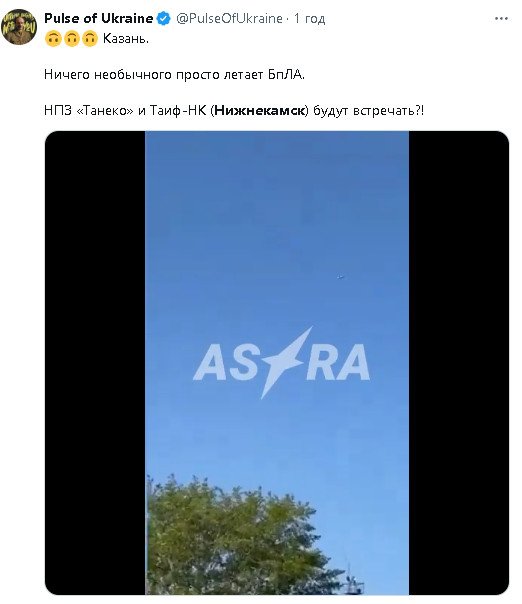Click the third upside-down smiley emoji

coord(89,39)
